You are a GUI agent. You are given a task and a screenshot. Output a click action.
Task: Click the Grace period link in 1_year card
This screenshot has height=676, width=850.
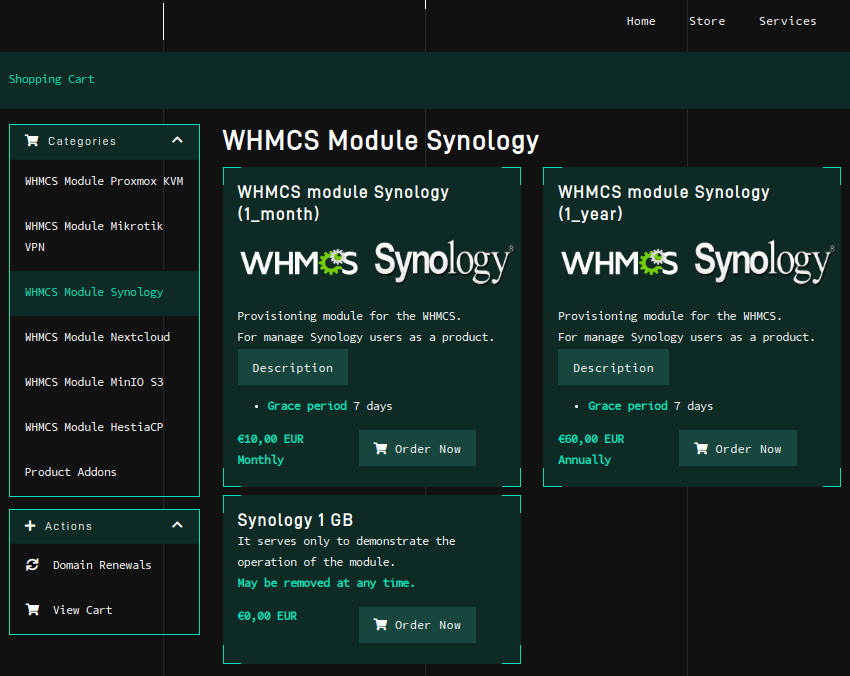tap(628, 406)
